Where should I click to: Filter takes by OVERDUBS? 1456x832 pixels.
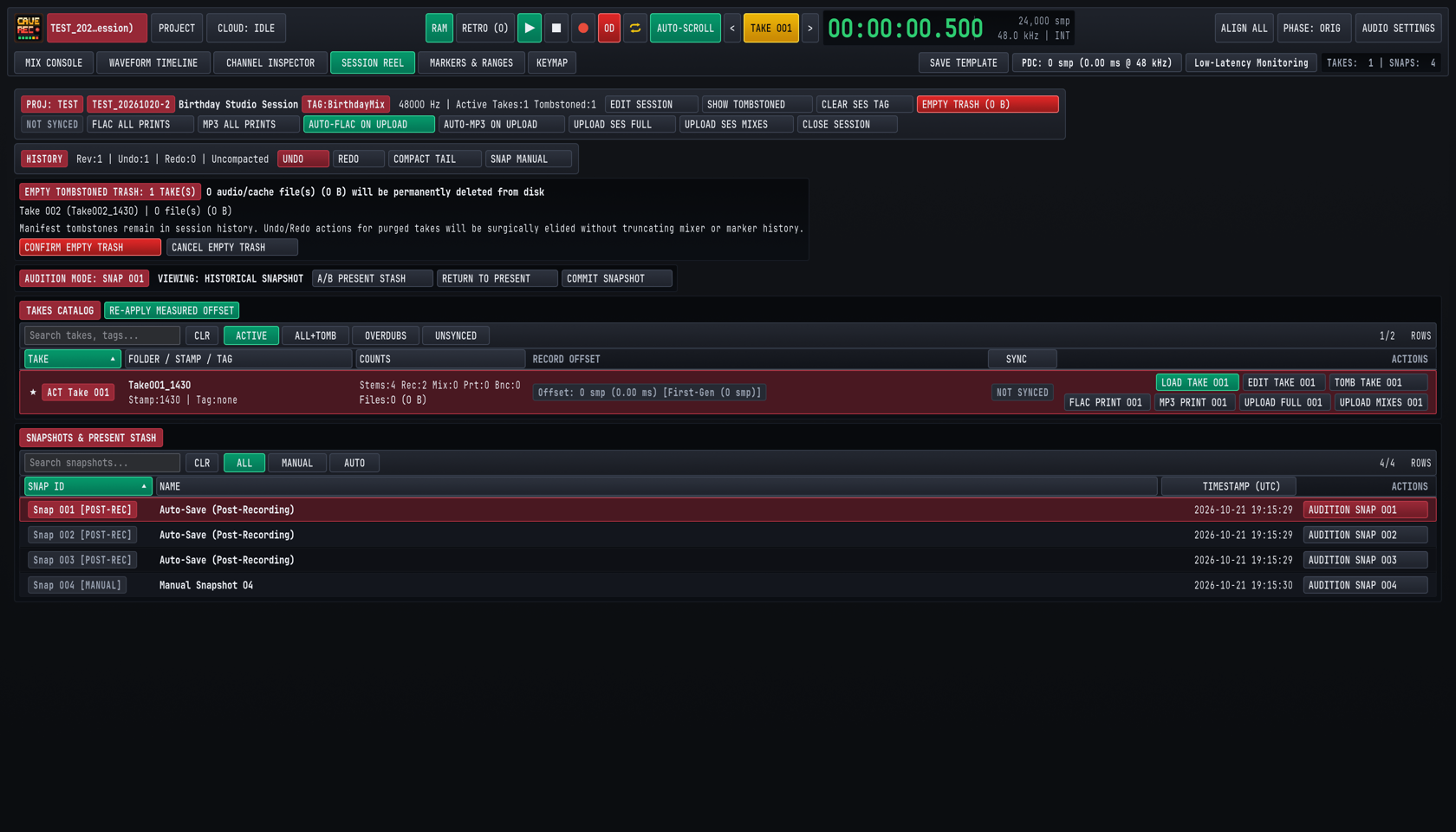[x=386, y=335]
